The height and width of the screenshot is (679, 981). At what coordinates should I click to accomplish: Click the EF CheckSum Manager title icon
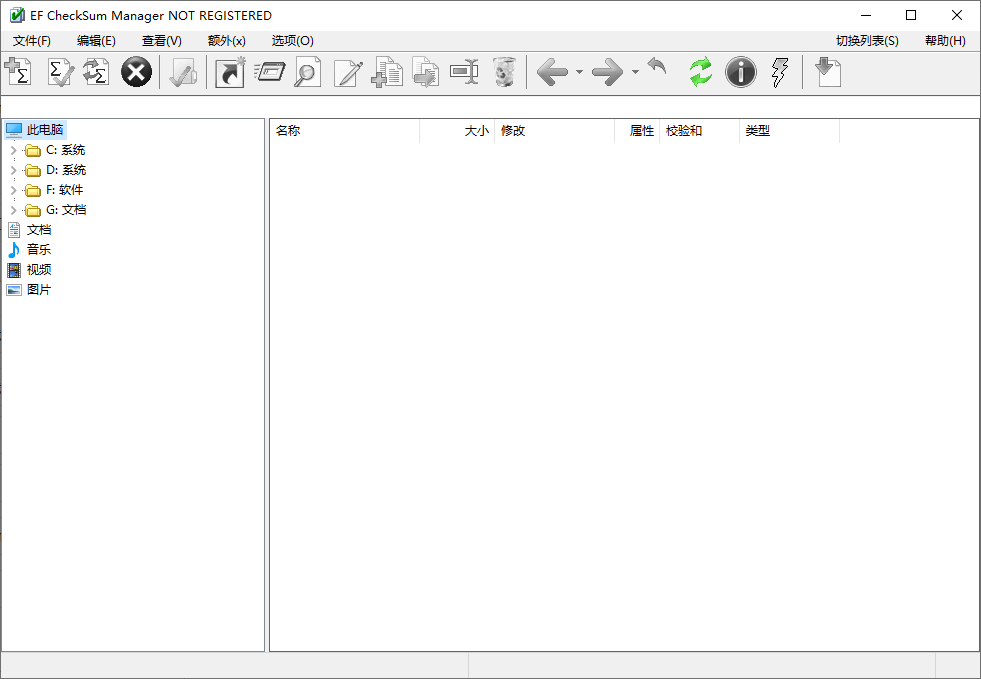[17, 16]
